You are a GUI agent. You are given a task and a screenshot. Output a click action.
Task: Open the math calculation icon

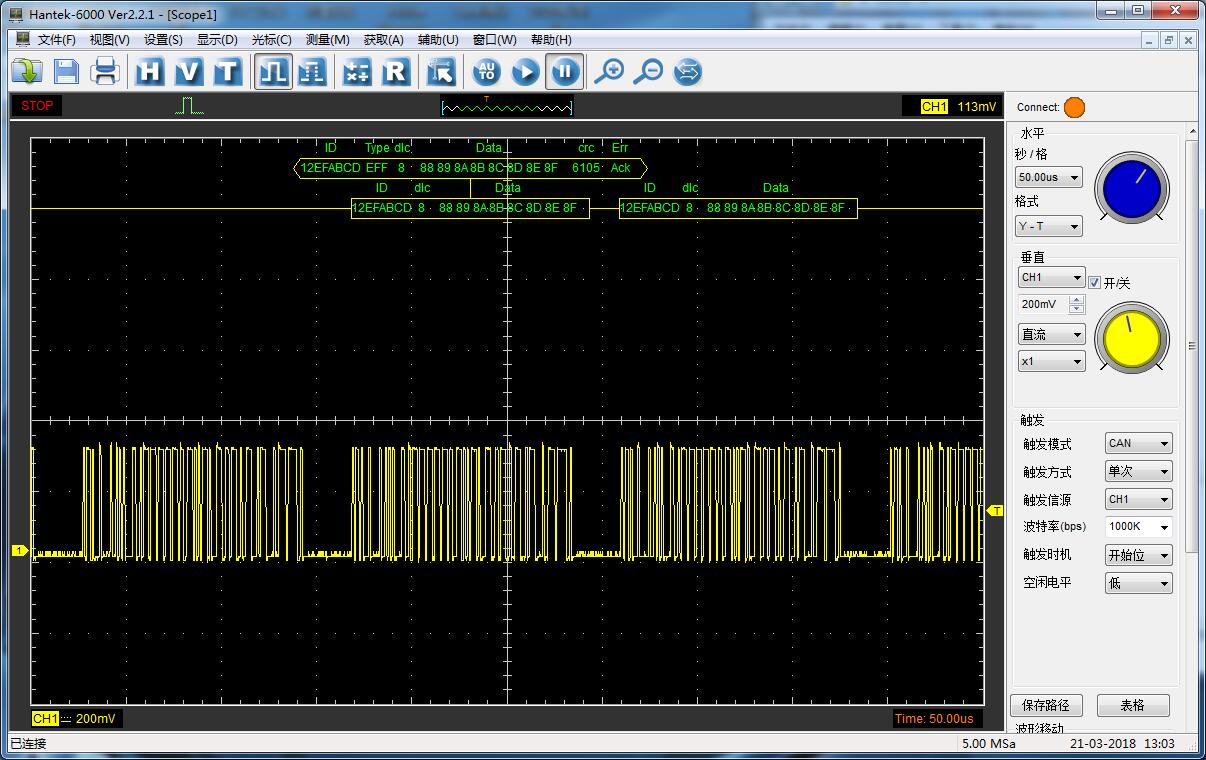click(357, 71)
